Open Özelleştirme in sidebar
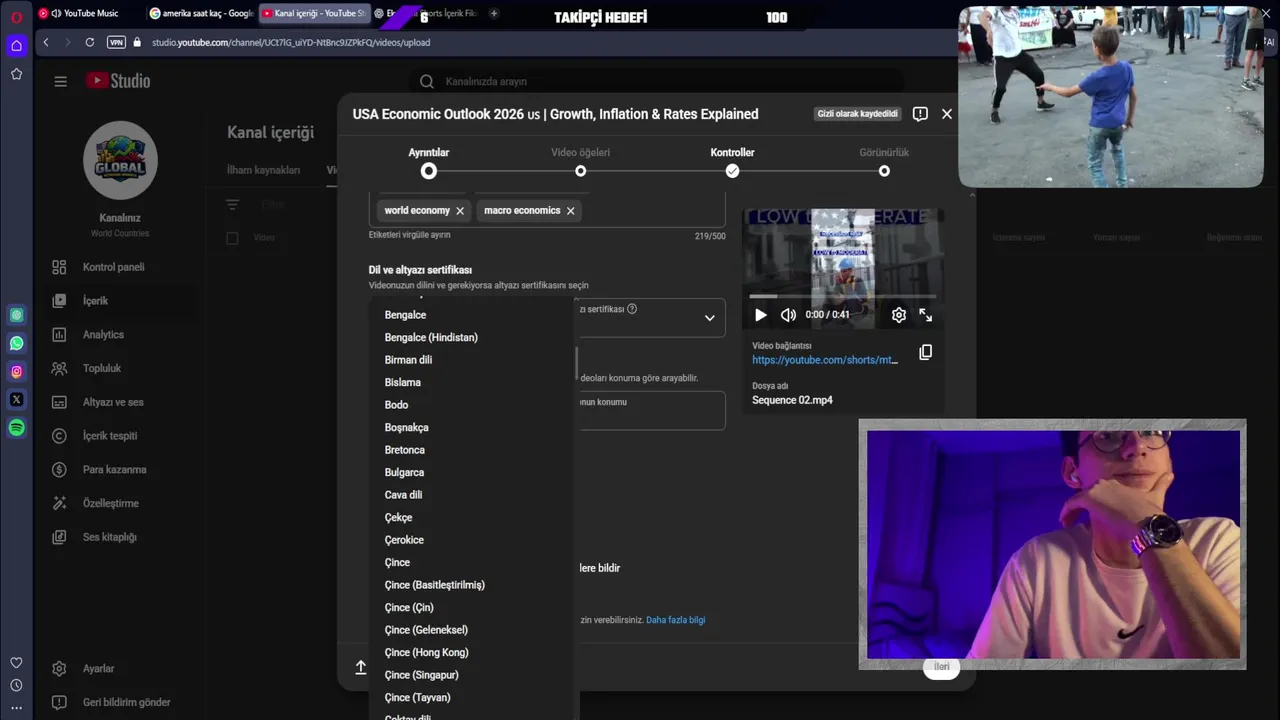1280x720 pixels. click(113, 503)
